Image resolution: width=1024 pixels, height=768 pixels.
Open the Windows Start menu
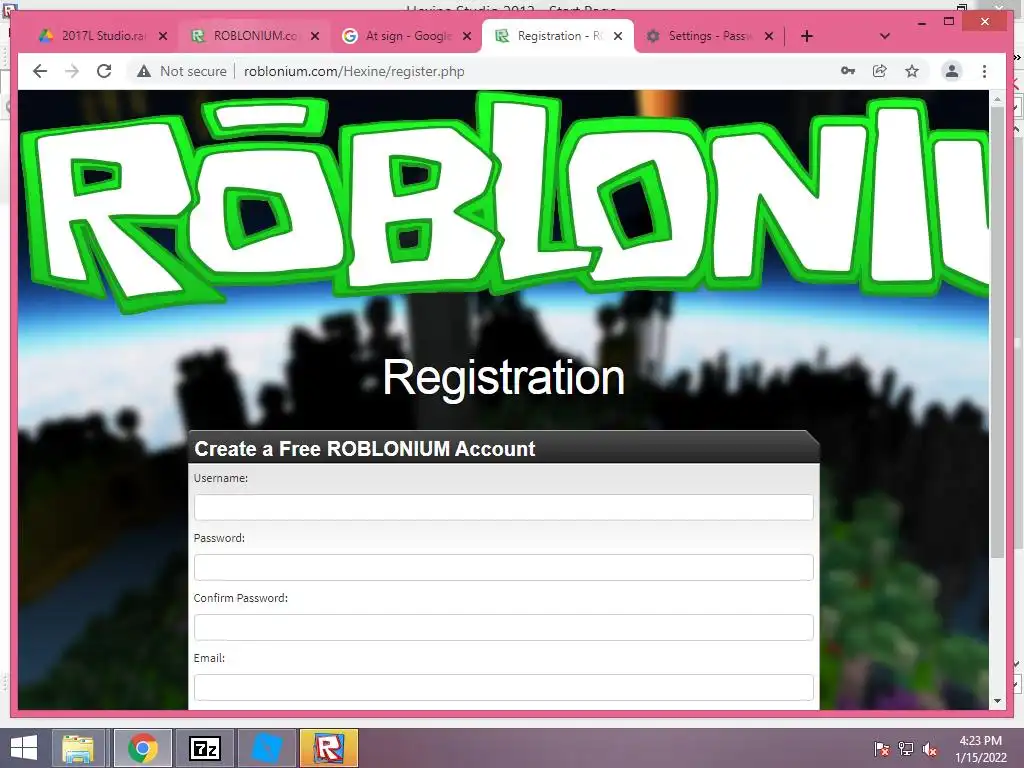coord(24,748)
